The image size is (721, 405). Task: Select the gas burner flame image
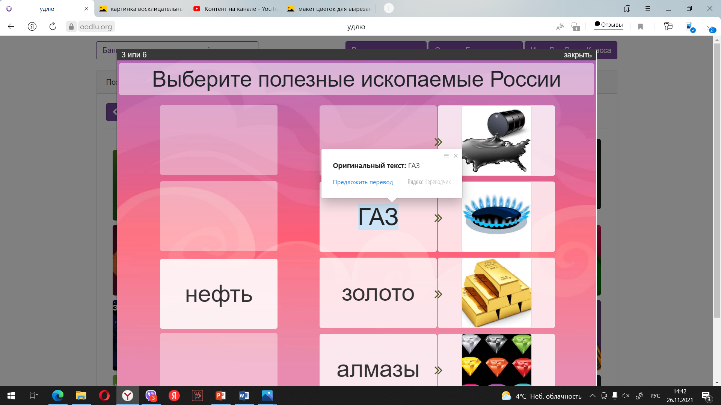496,216
